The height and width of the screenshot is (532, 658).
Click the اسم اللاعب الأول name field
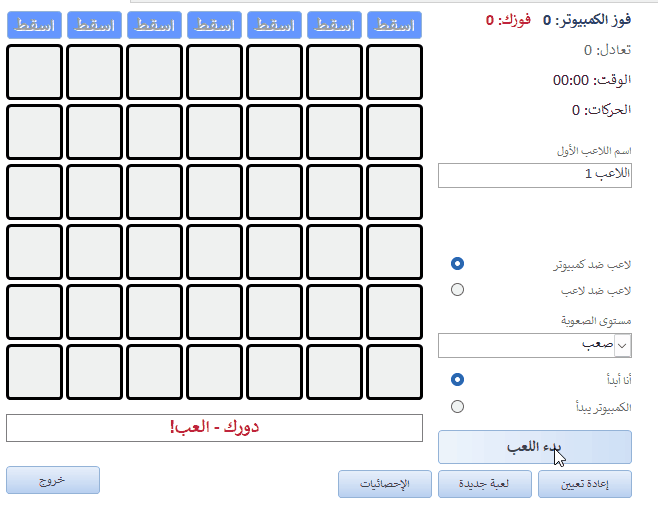pos(534,175)
